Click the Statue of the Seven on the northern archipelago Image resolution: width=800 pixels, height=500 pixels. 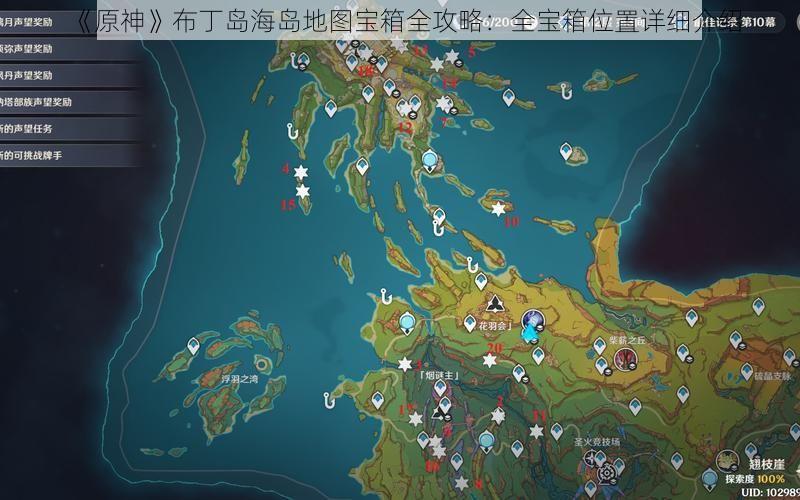[x=430, y=161]
